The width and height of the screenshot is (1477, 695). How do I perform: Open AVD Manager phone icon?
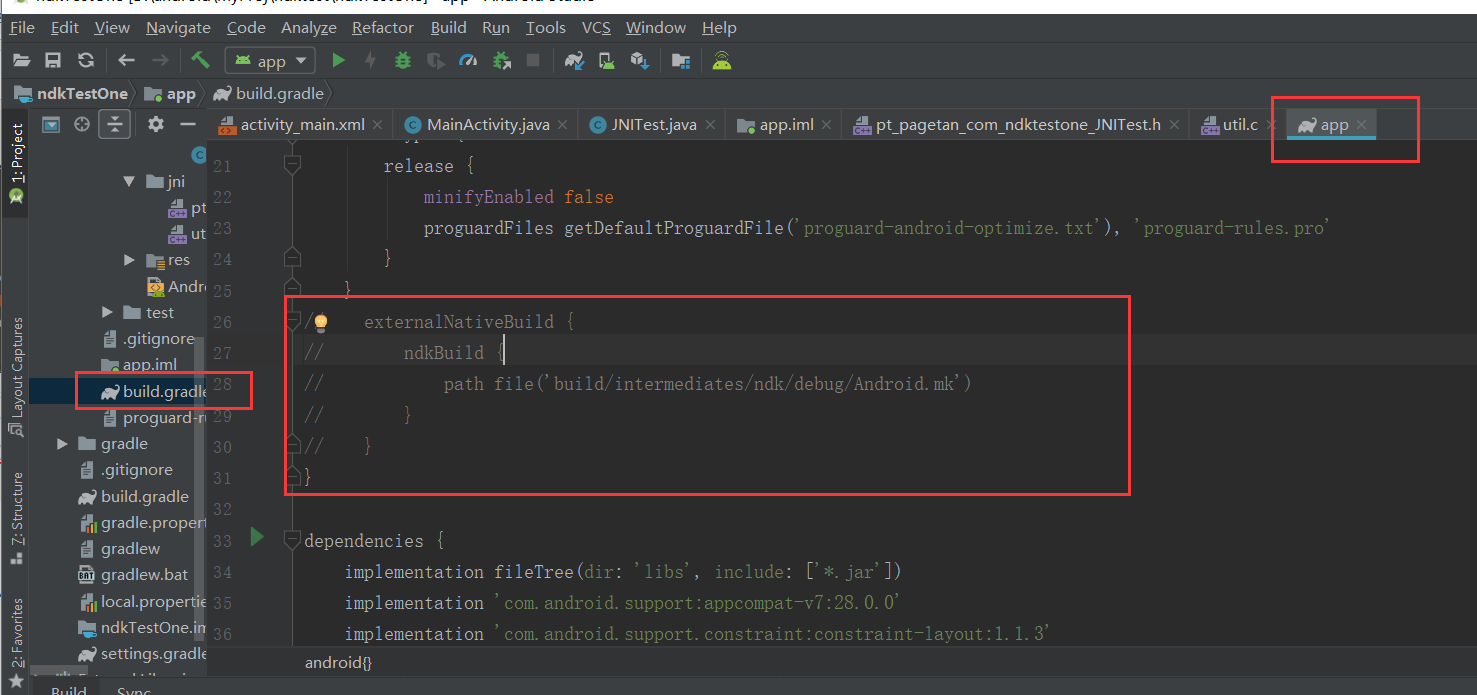click(607, 61)
